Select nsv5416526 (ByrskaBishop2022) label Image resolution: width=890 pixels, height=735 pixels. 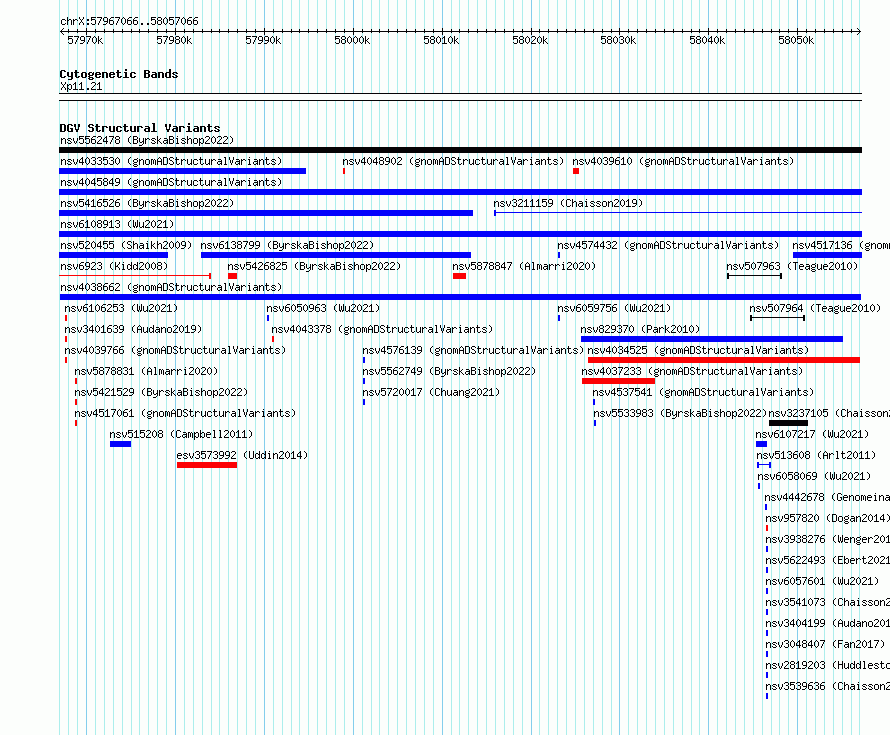pos(147,203)
